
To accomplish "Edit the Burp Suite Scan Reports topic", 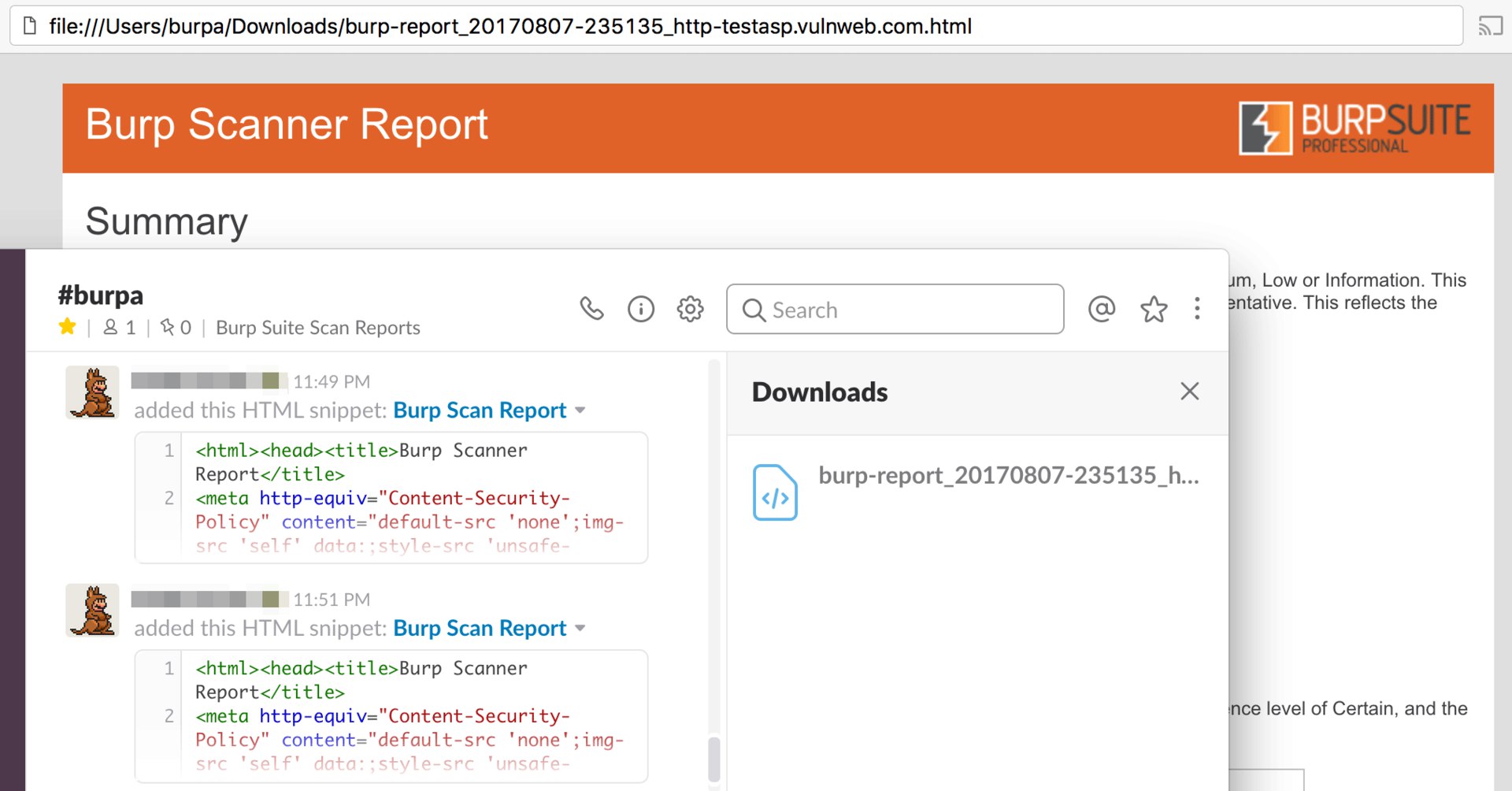I will tap(318, 327).
